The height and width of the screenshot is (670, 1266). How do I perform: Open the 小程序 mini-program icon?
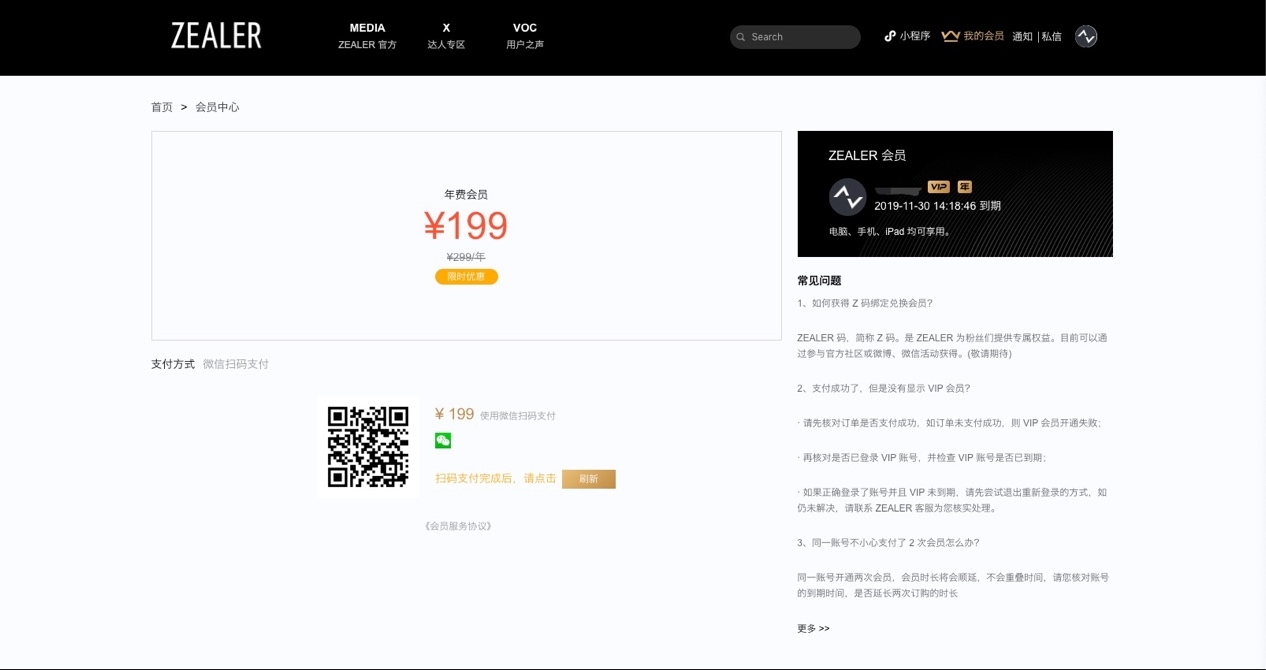889,35
